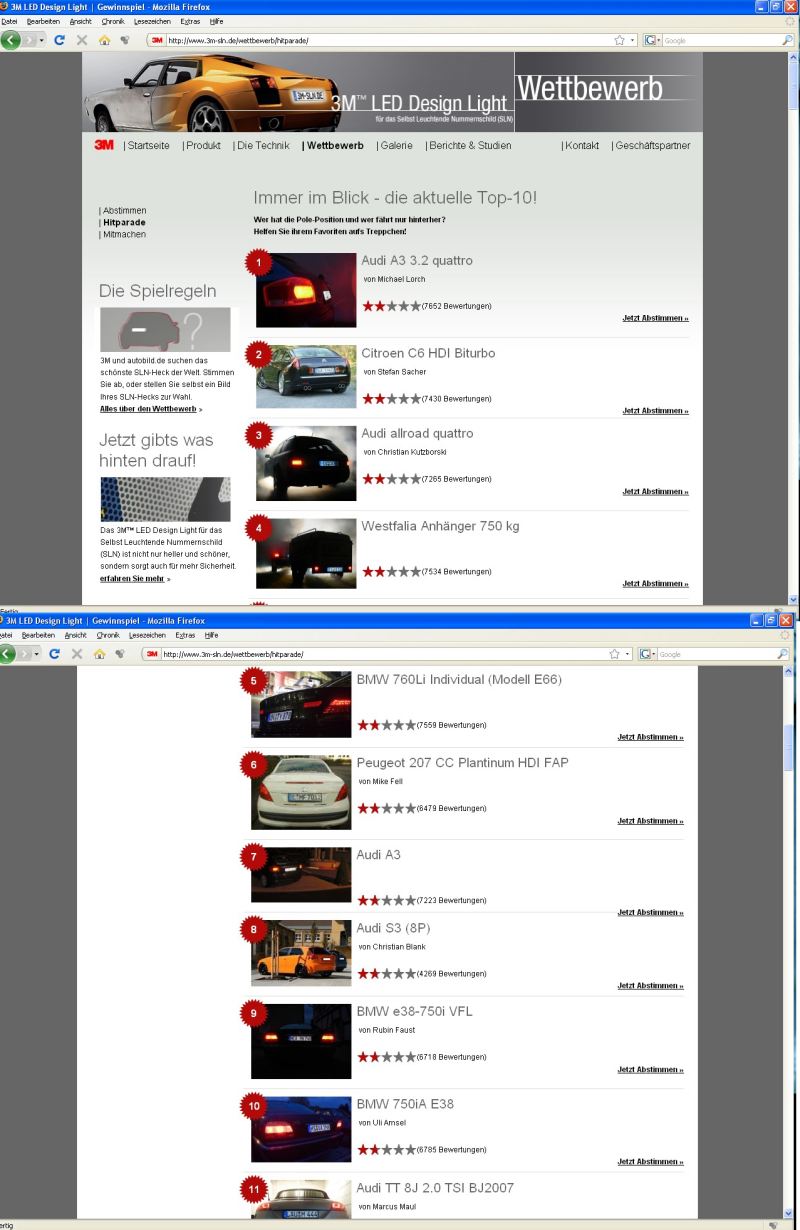Image resolution: width=800 pixels, height=1230 pixels.
Task: Open the Extras menu in lower Firefox window
Action: pos(187,634)
